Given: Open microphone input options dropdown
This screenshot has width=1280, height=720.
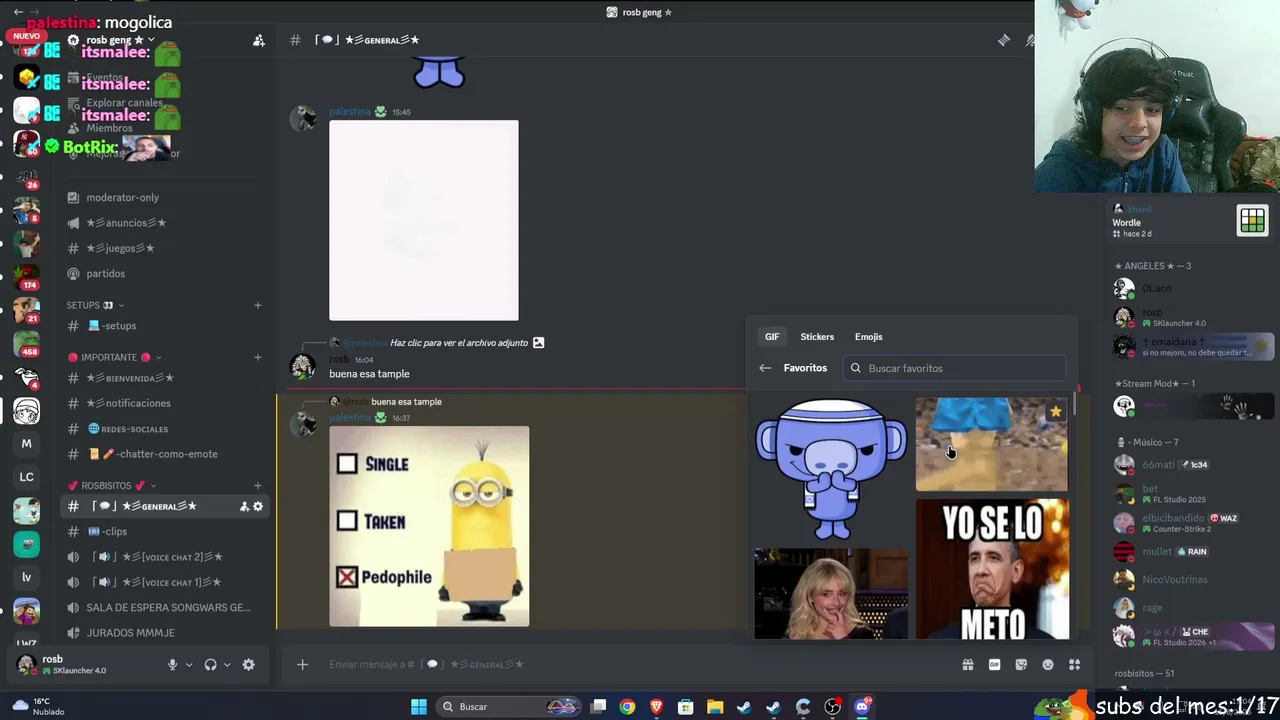Looking at the screenshot, I should click(188, 665).
